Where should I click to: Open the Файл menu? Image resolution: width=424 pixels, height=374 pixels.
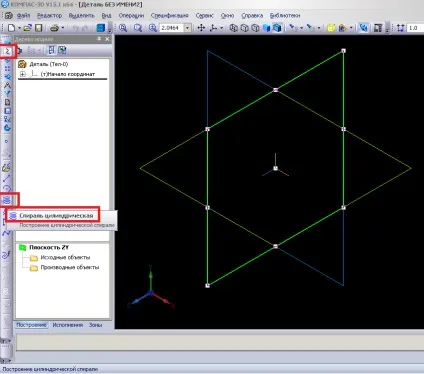coord(23,15)
